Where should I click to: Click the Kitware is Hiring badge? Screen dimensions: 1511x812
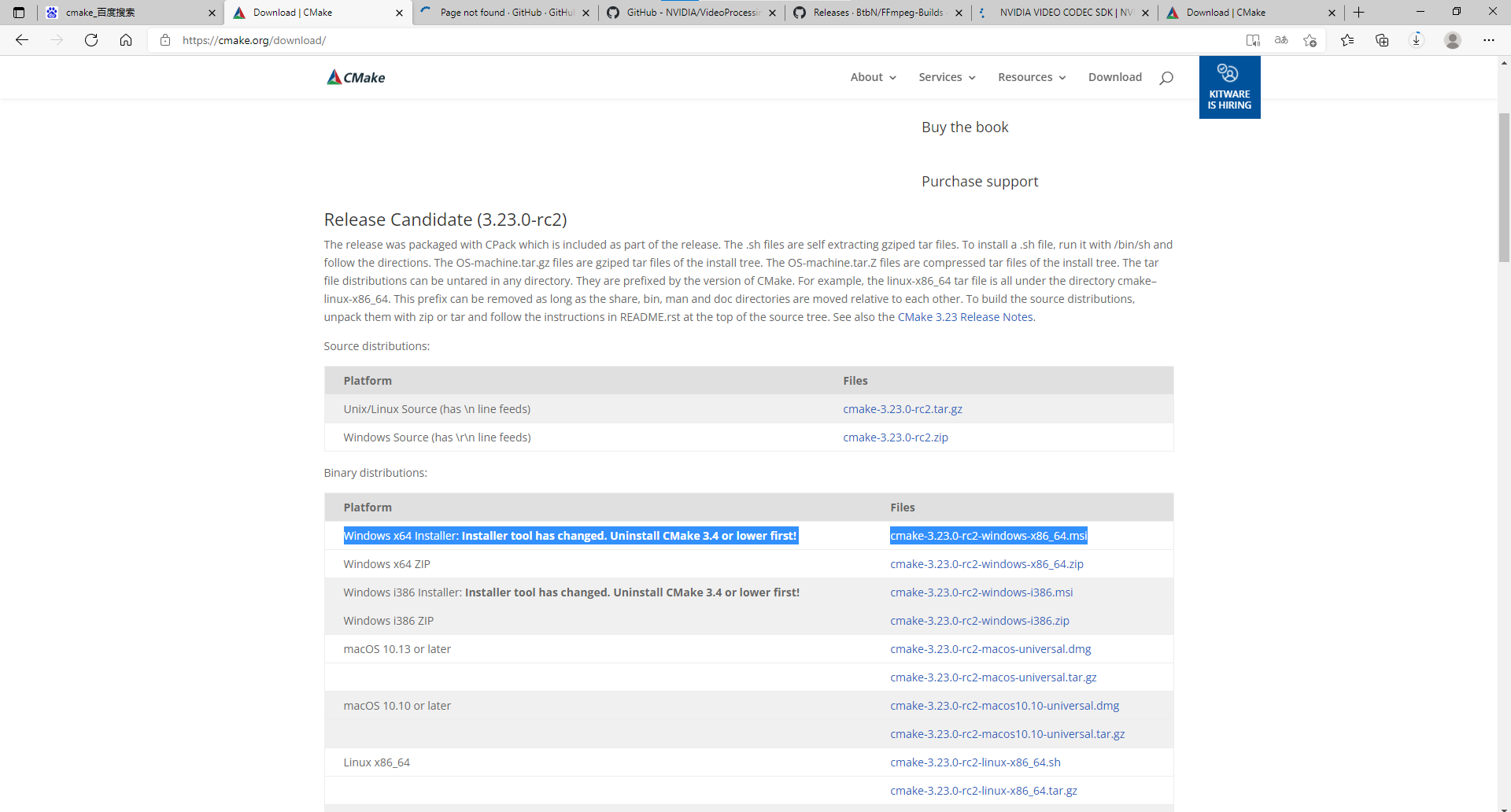(x=1229, y=87)
